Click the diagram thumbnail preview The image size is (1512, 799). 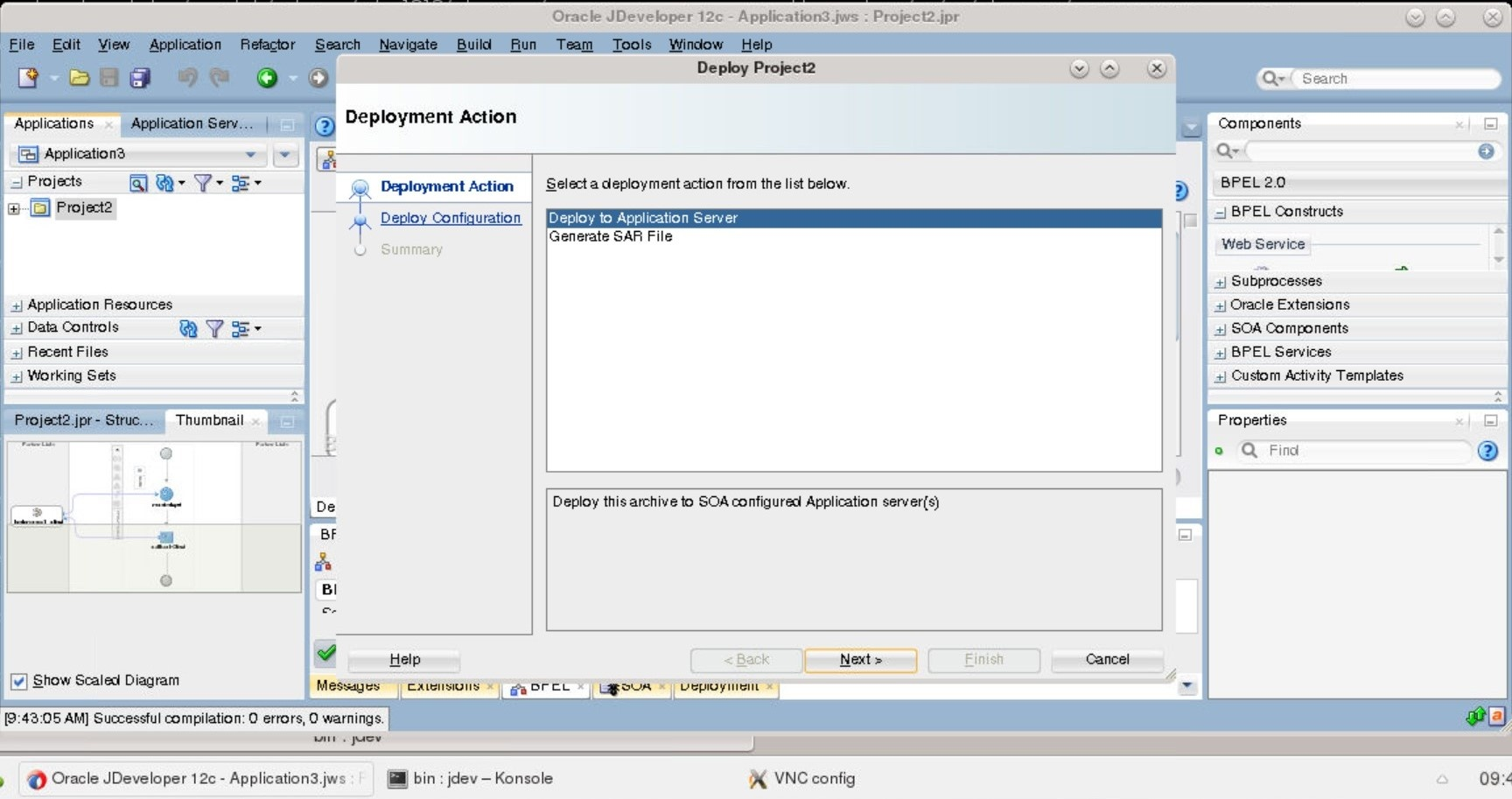click(154, 516)
